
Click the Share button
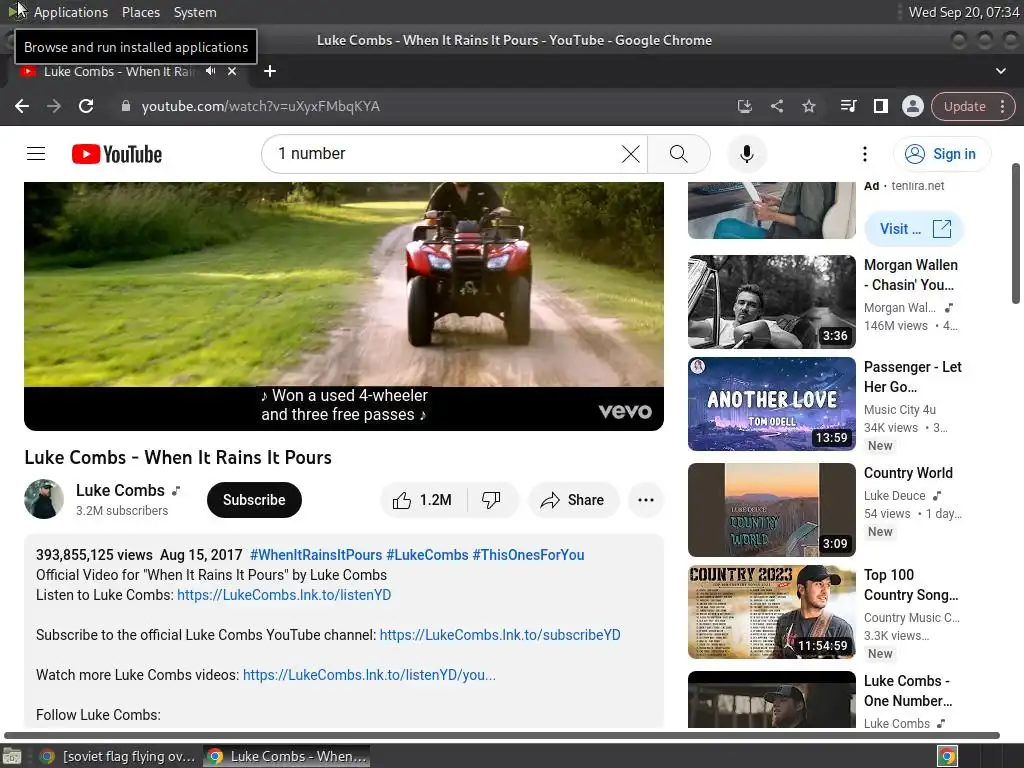click(573, 500)
